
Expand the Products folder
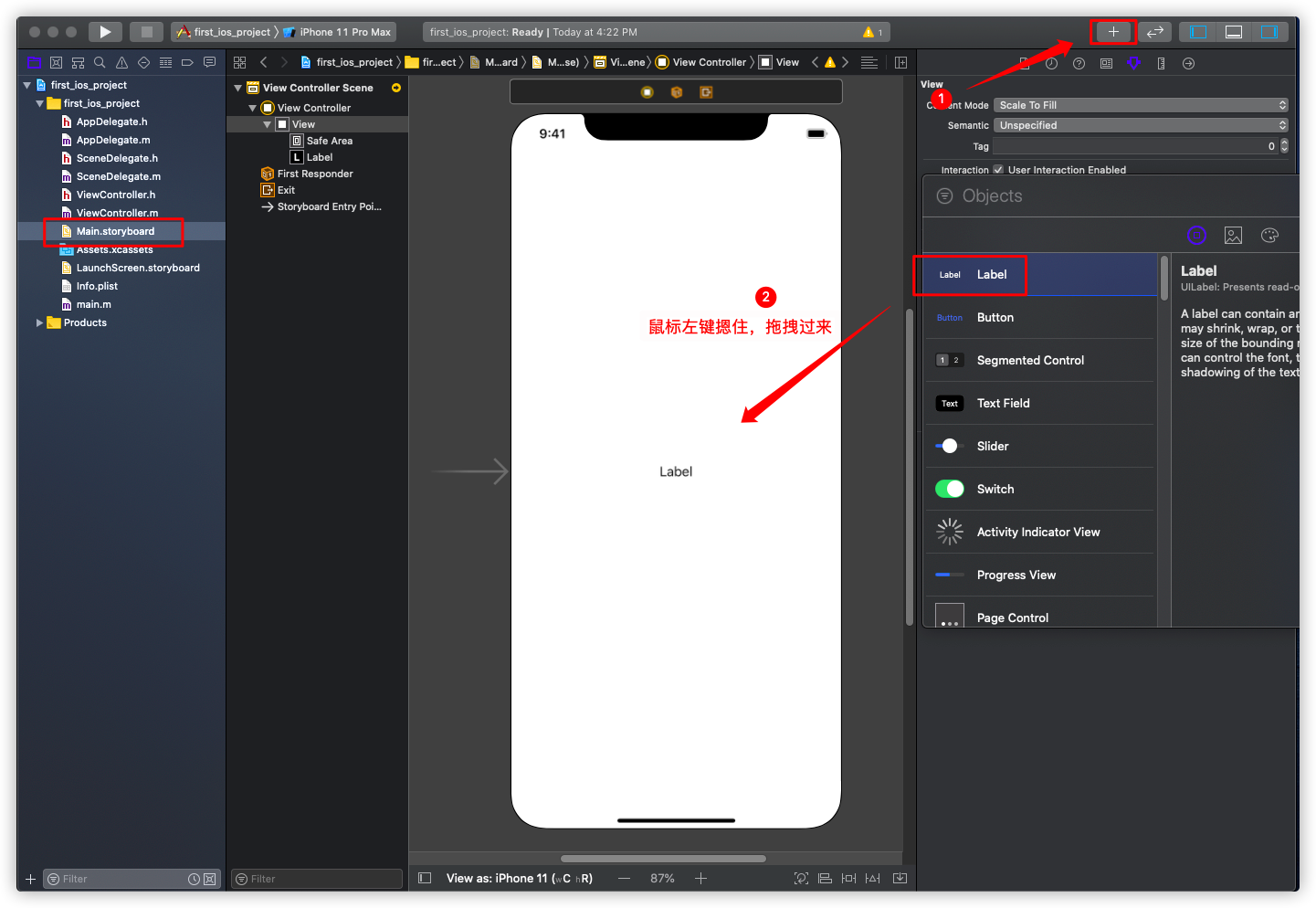click(39, 322)
